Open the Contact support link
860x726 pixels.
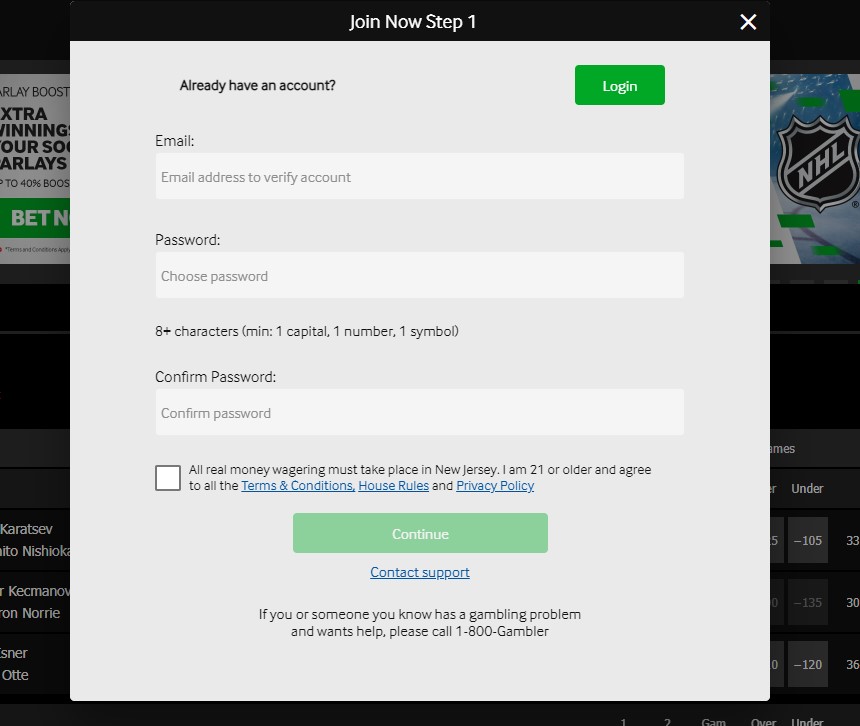tap(420, 572)
